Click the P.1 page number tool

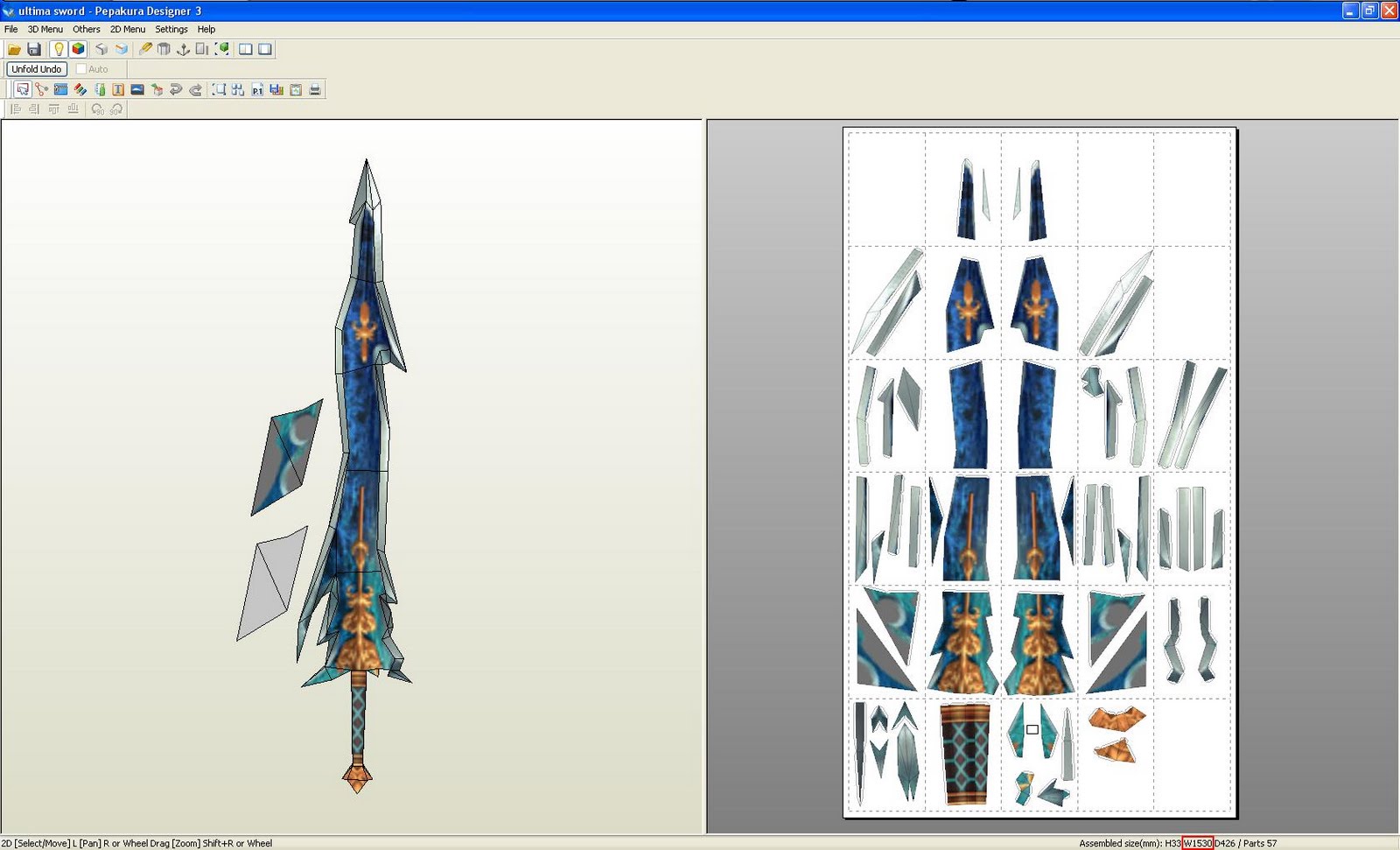tap(257, 89)
